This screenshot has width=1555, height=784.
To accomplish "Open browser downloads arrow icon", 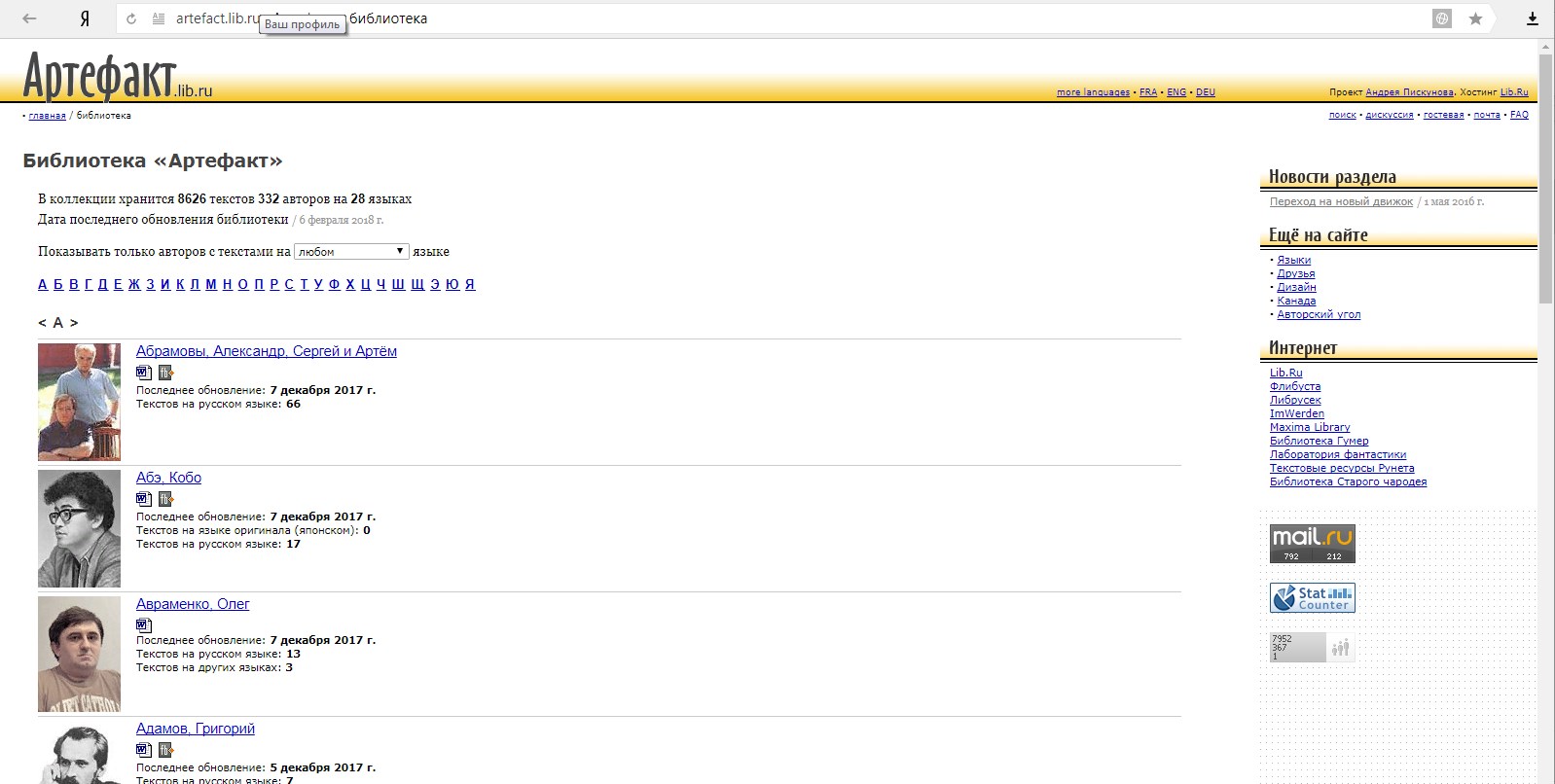I will 1533,18.
